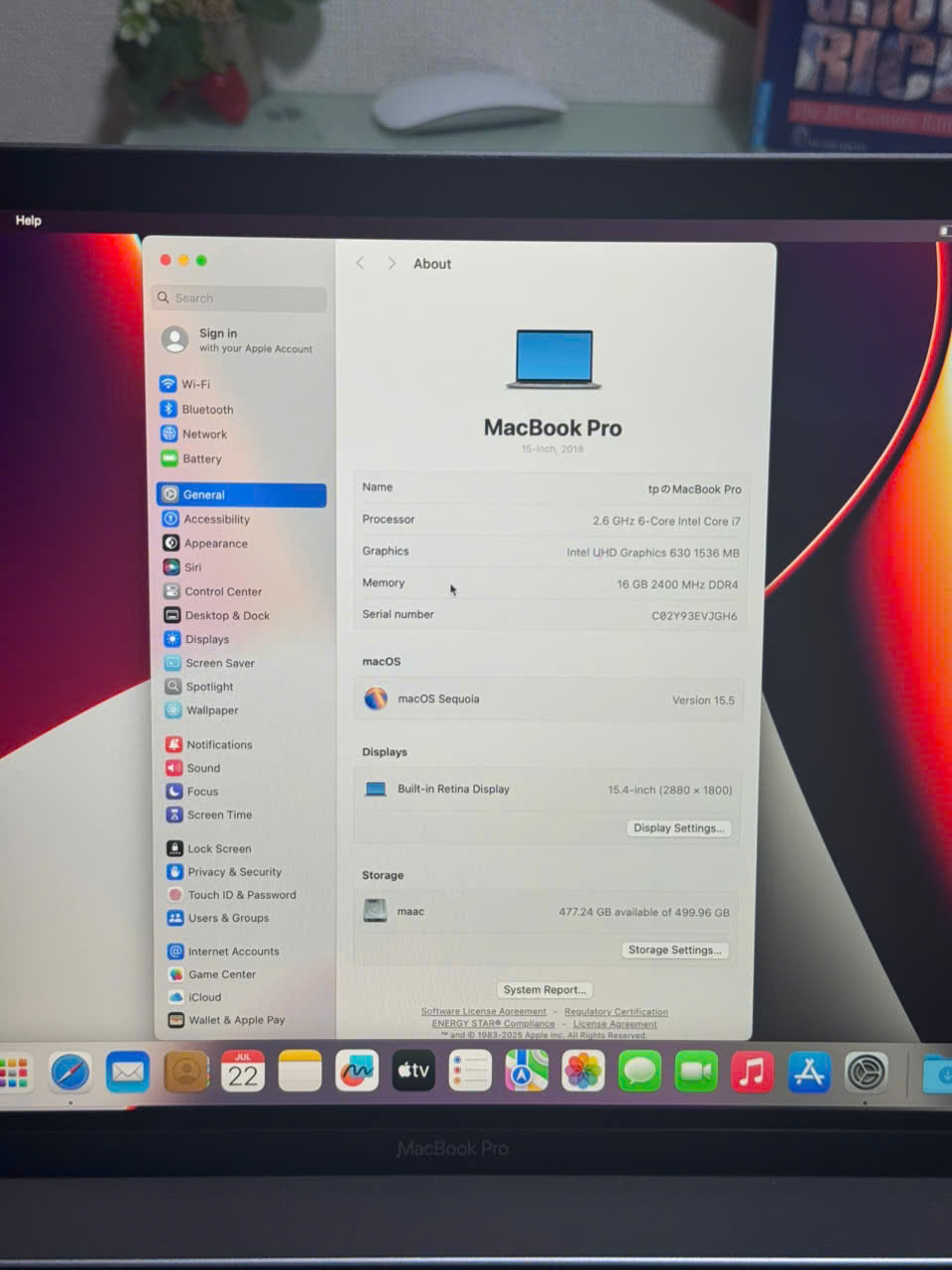The image size is (952, 1270).
Task: Open System Settings from the Dock
Action: [866, 1072]
